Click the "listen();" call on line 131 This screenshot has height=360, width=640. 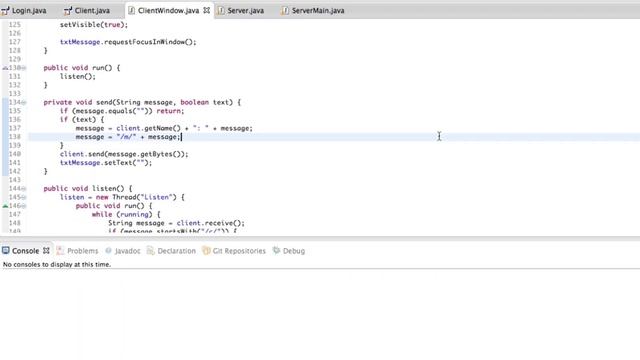pyautogui.click(x=78, y=76)
